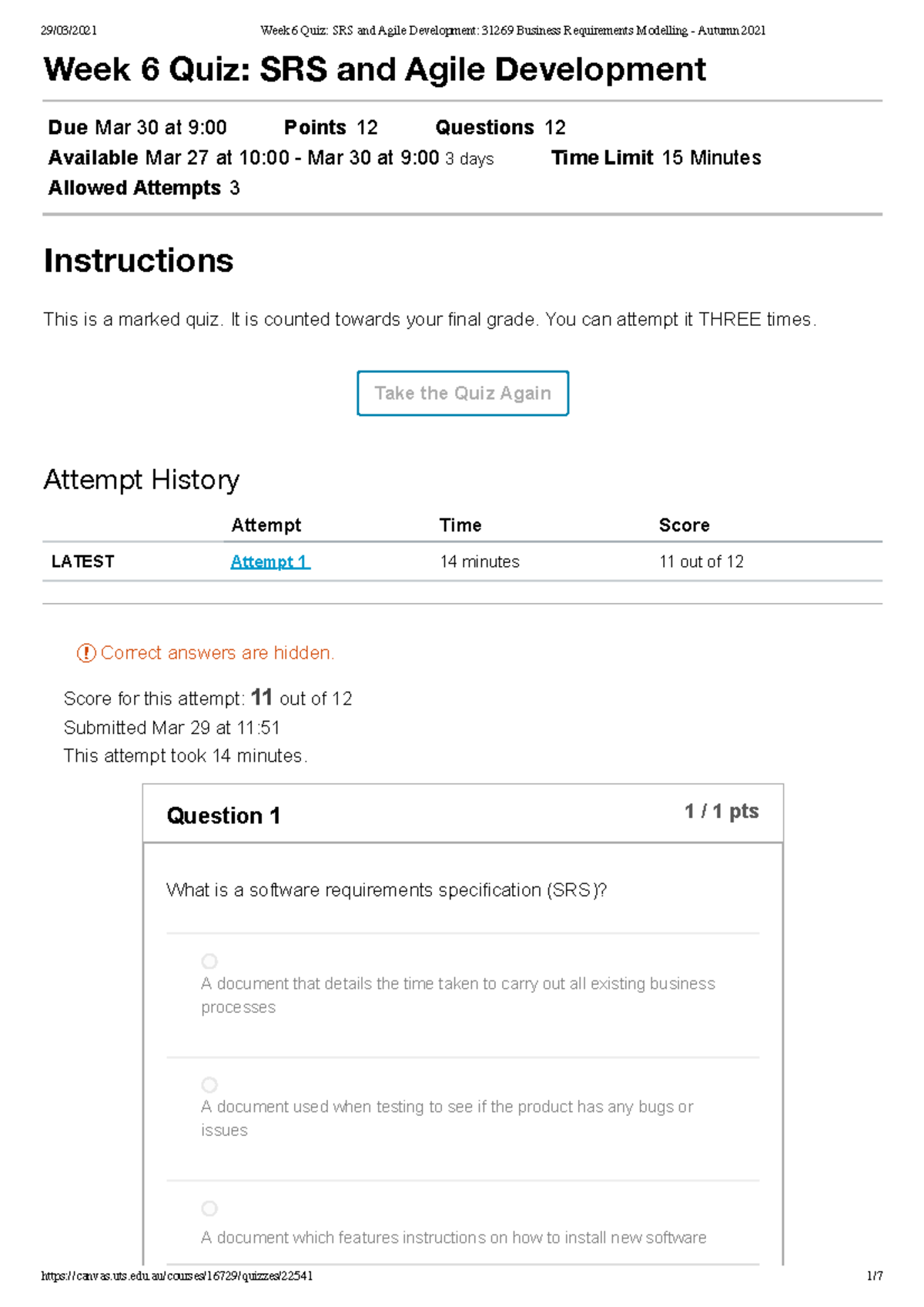Click the Time column header
This screenshot has width=924, height=1307.
pos(460,524)
